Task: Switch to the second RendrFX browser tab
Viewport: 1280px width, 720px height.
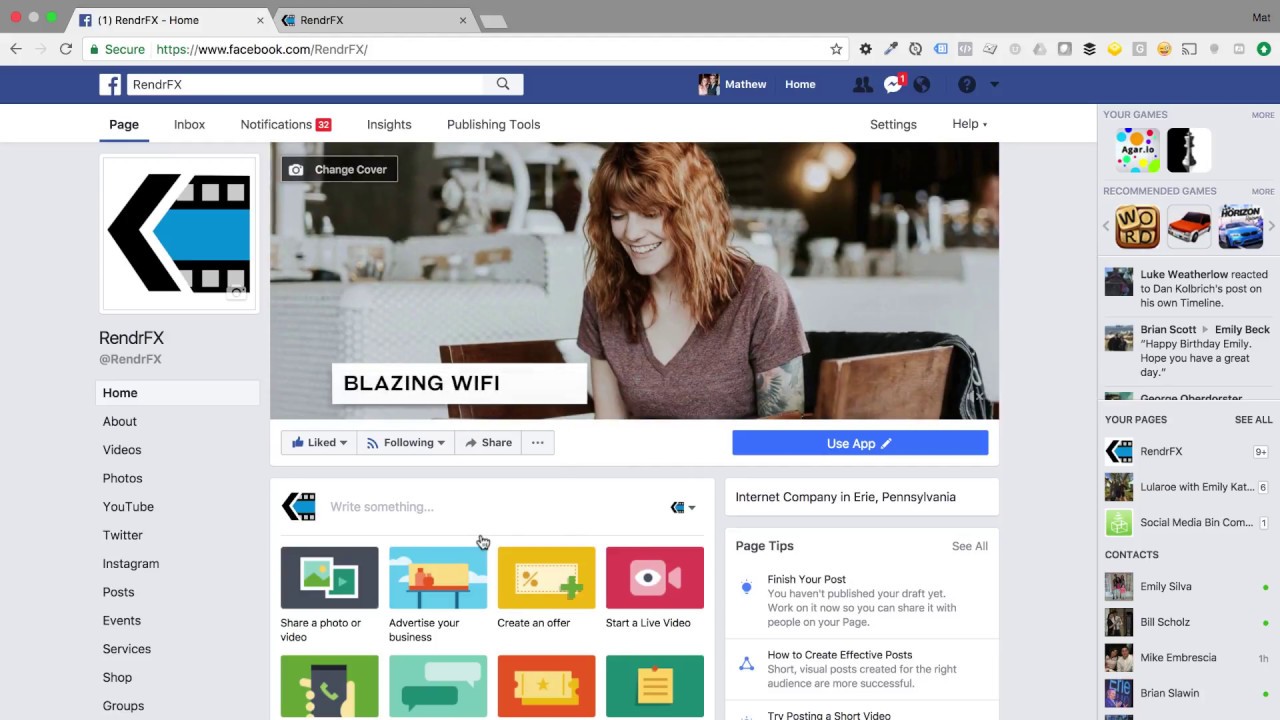Action: click(373, 20)
